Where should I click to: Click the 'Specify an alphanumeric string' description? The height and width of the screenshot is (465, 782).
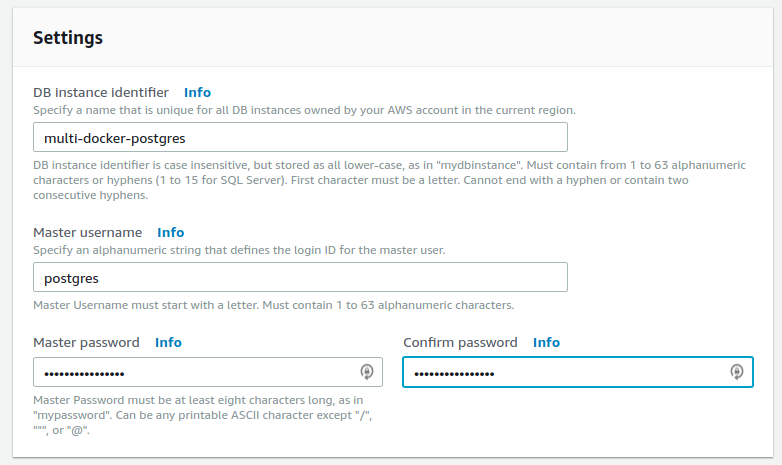[239, 250]
